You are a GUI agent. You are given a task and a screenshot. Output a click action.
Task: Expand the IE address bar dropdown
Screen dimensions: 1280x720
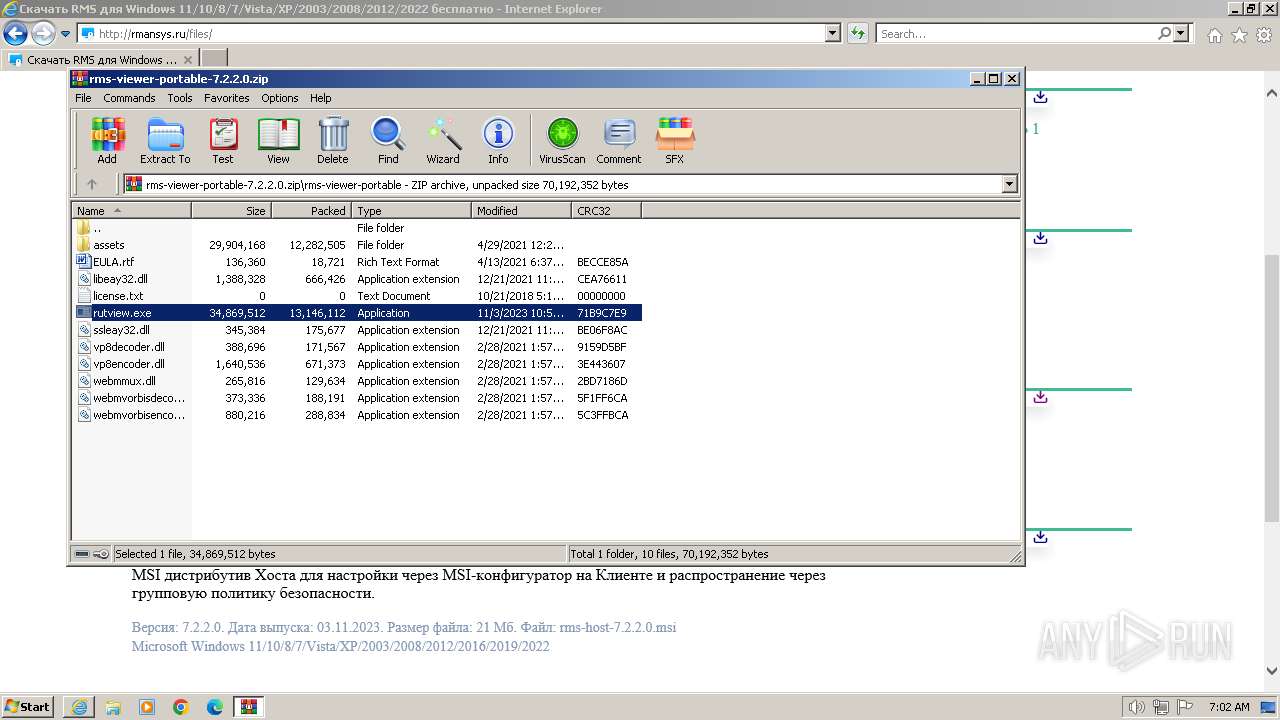[833, 34]
